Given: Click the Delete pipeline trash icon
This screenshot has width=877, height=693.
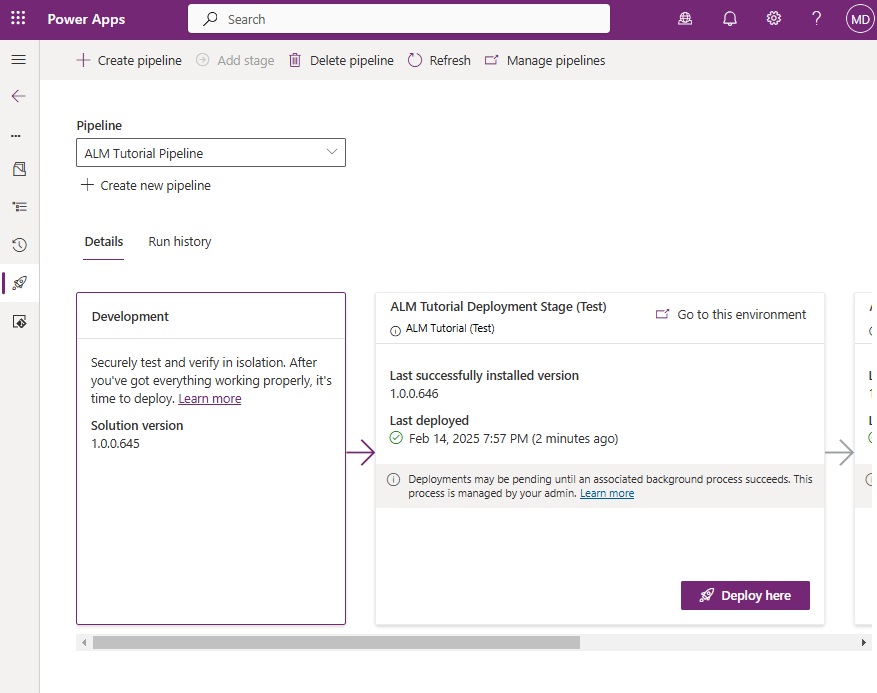Looking at the screenshot, I should [295, 60].
